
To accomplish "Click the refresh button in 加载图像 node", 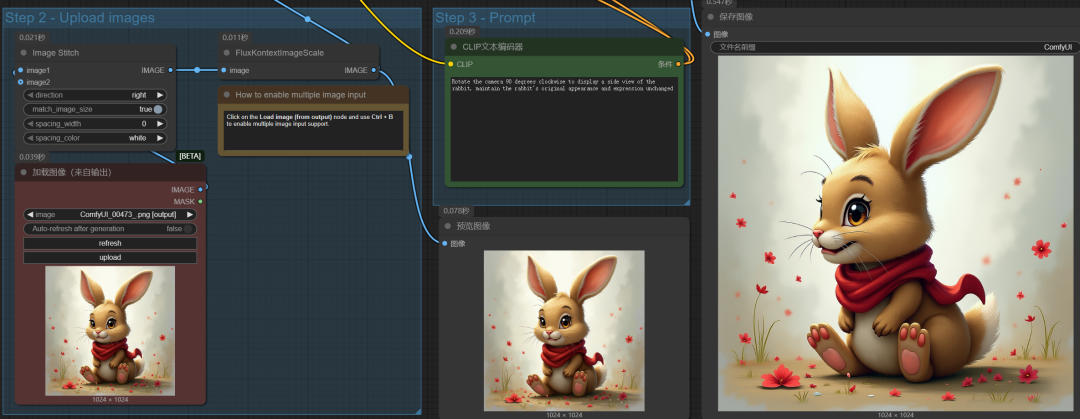I will [x=110, y=243].
